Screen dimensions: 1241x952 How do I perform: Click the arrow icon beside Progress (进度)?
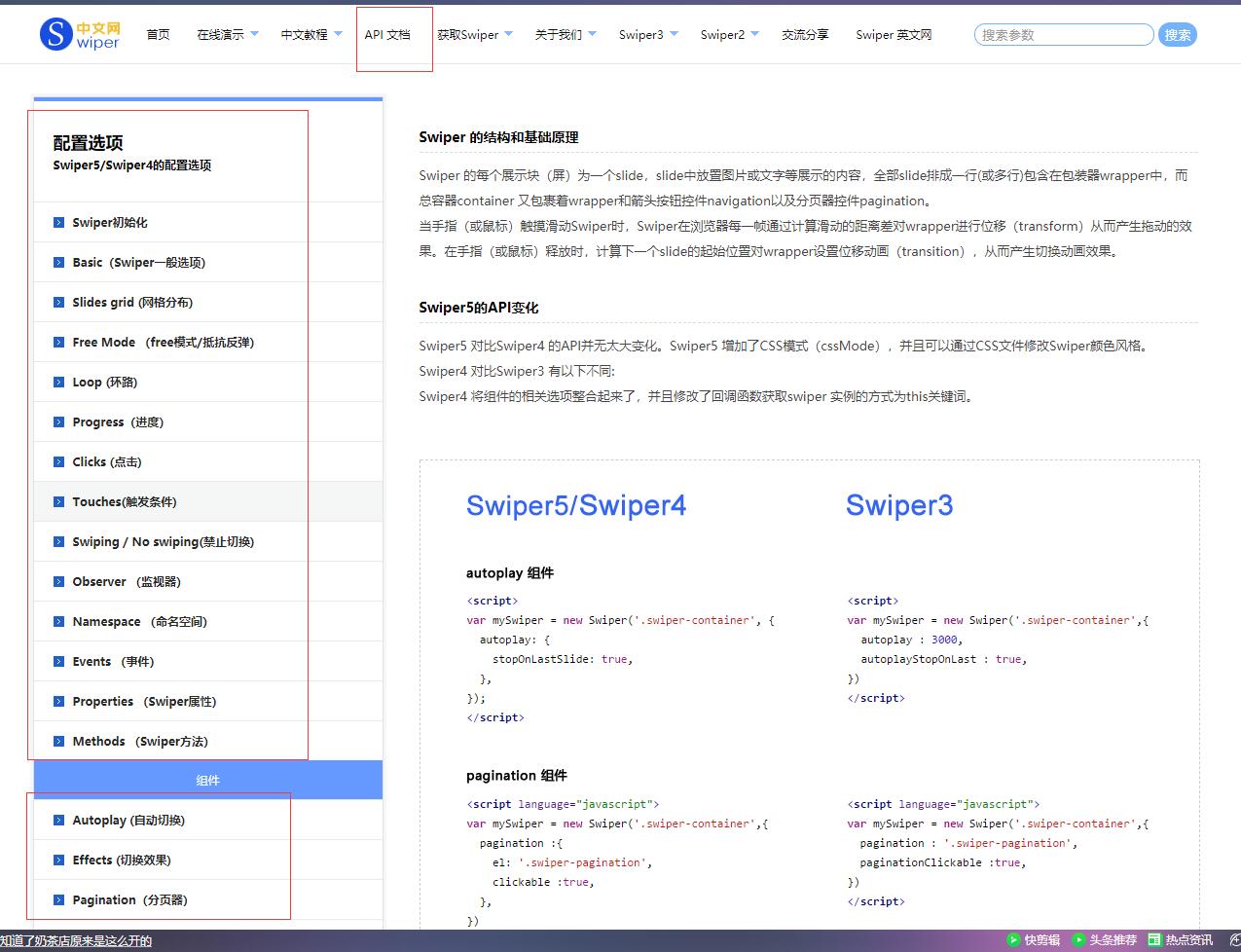(x=59, y=422)
